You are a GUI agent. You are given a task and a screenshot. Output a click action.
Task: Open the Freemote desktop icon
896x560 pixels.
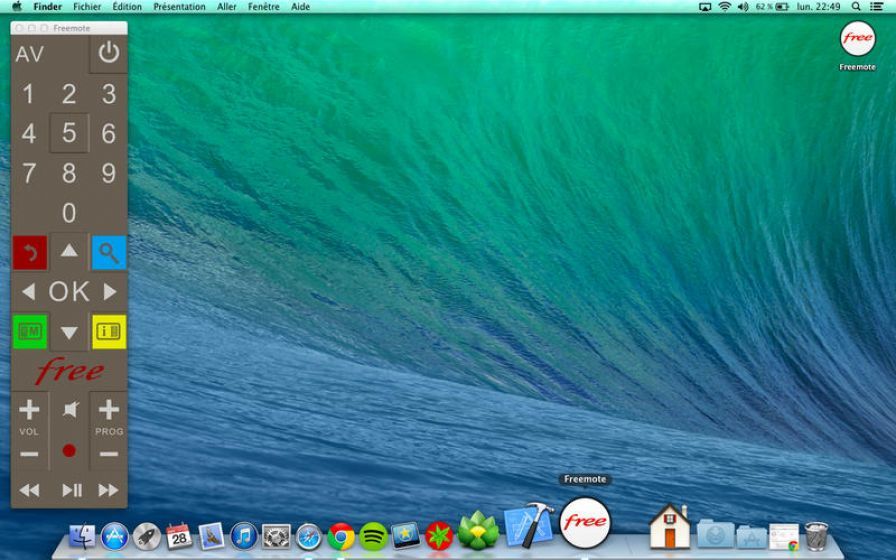[857, 39]
